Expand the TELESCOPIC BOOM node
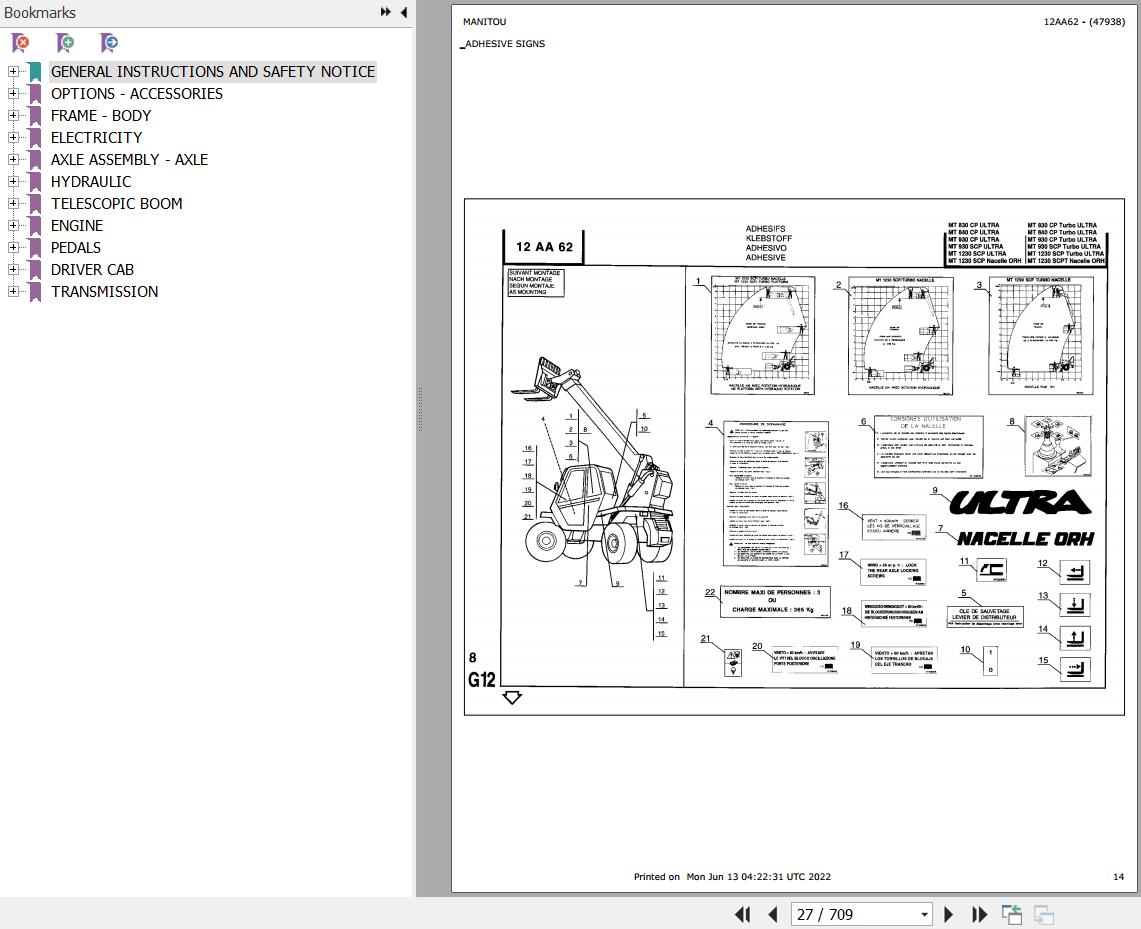Image resolution: width=1141 pixels, height=929 pixels. point(13,204)
